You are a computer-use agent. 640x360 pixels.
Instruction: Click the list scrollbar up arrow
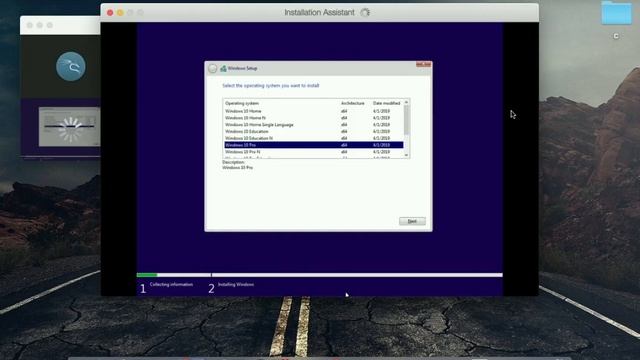406,102
